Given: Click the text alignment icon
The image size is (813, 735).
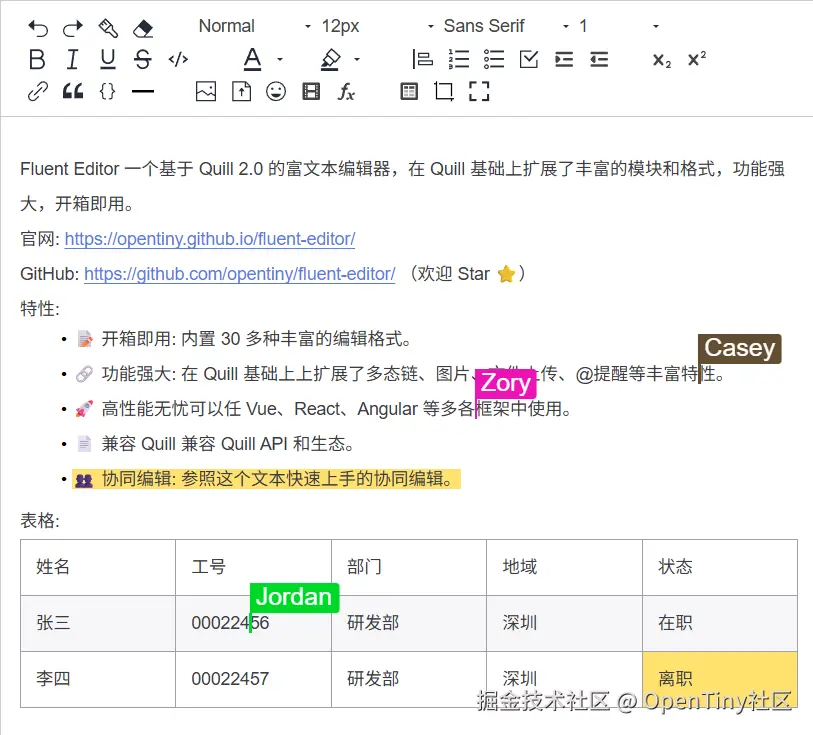Looking at the screenshot, I should (423, 59).
